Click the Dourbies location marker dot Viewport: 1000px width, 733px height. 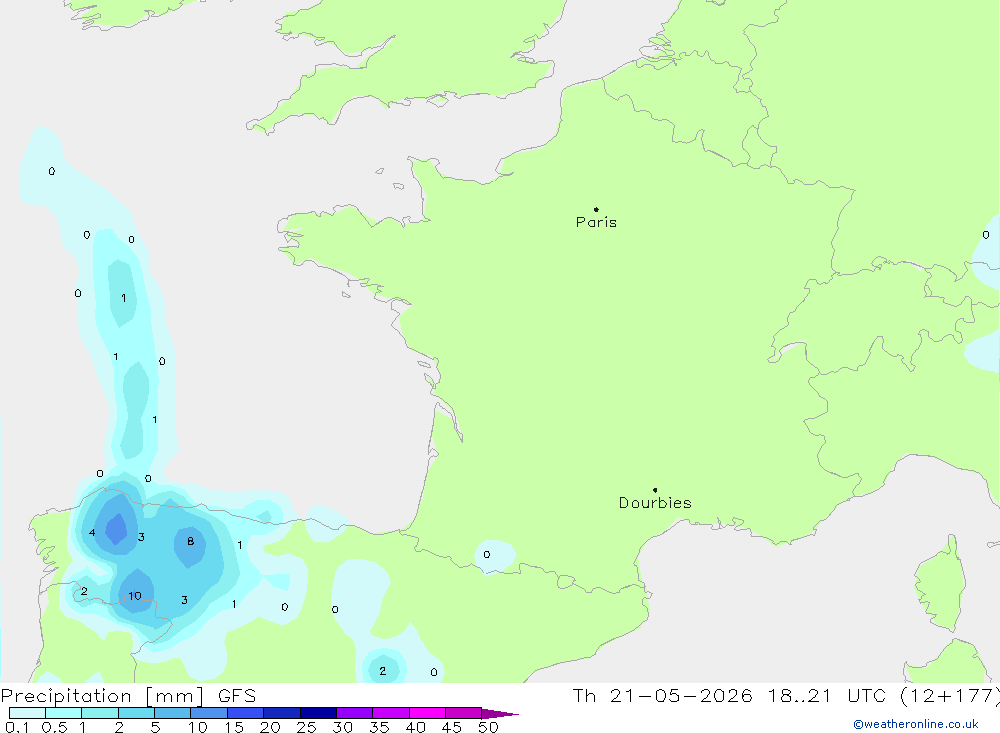[655, 490]
